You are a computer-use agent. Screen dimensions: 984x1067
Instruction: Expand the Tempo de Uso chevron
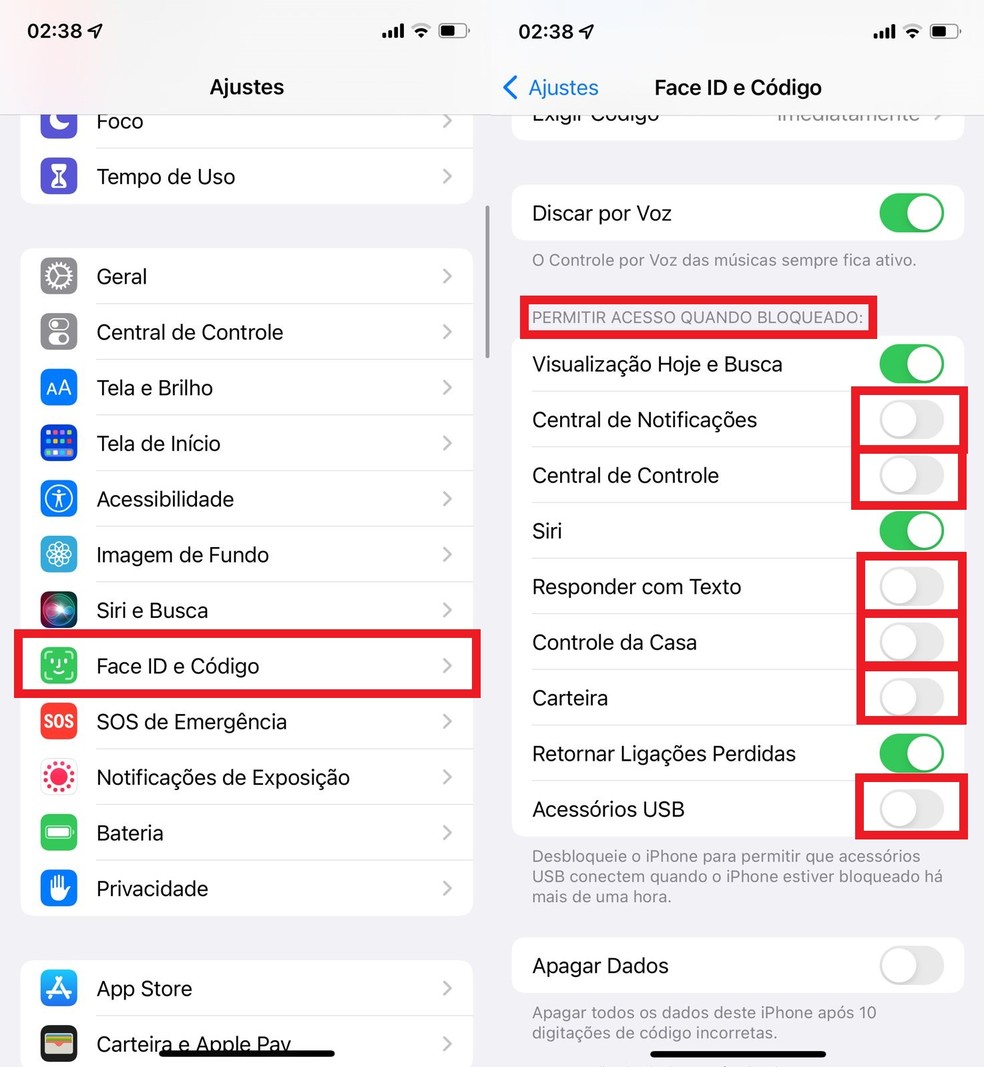[x=447, y=176]
